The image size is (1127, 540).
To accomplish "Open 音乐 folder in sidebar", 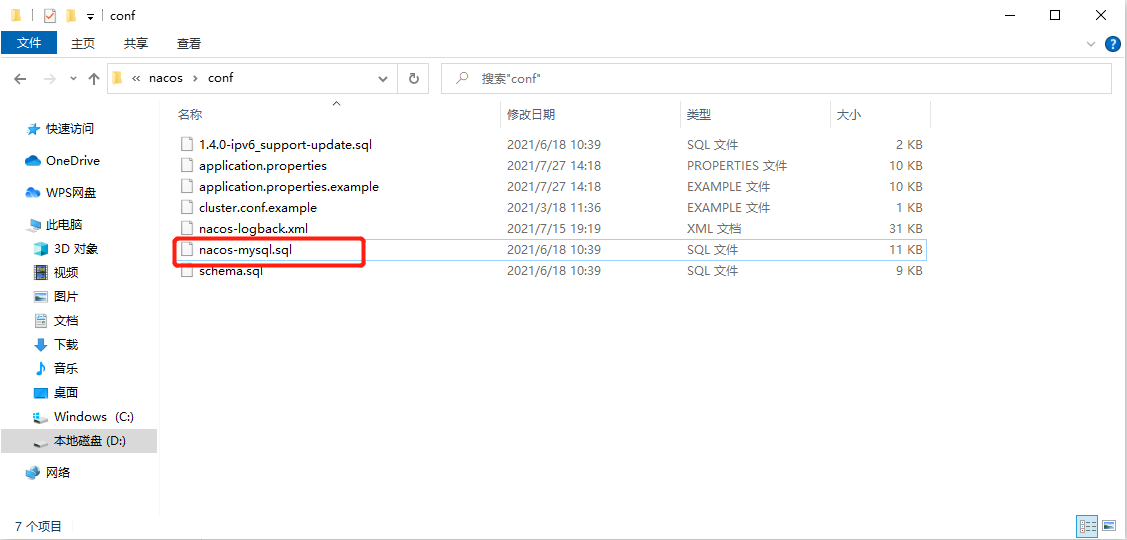I will point(65,369).
